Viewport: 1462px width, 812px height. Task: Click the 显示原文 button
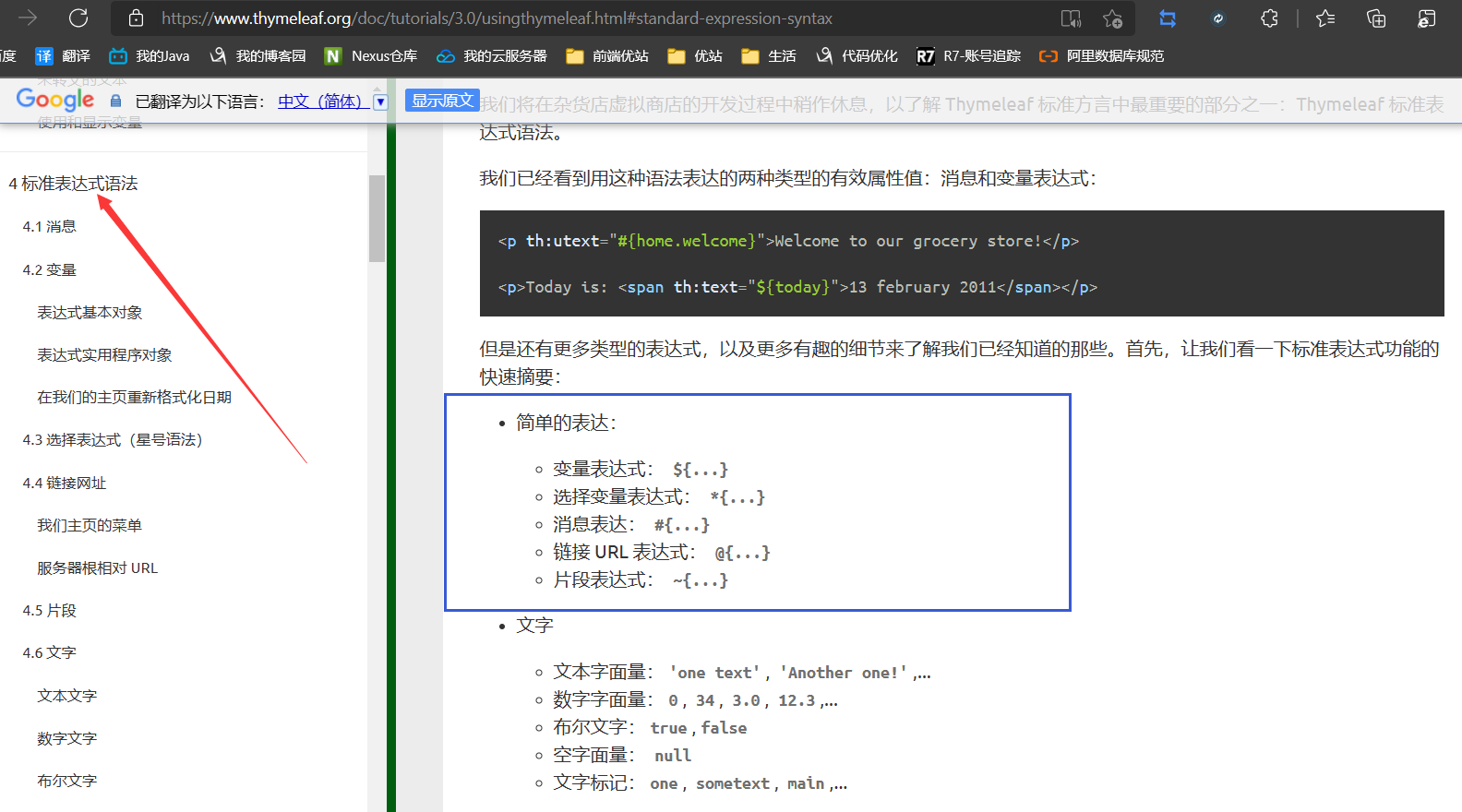pyautogui.click(x=442, y=101)
